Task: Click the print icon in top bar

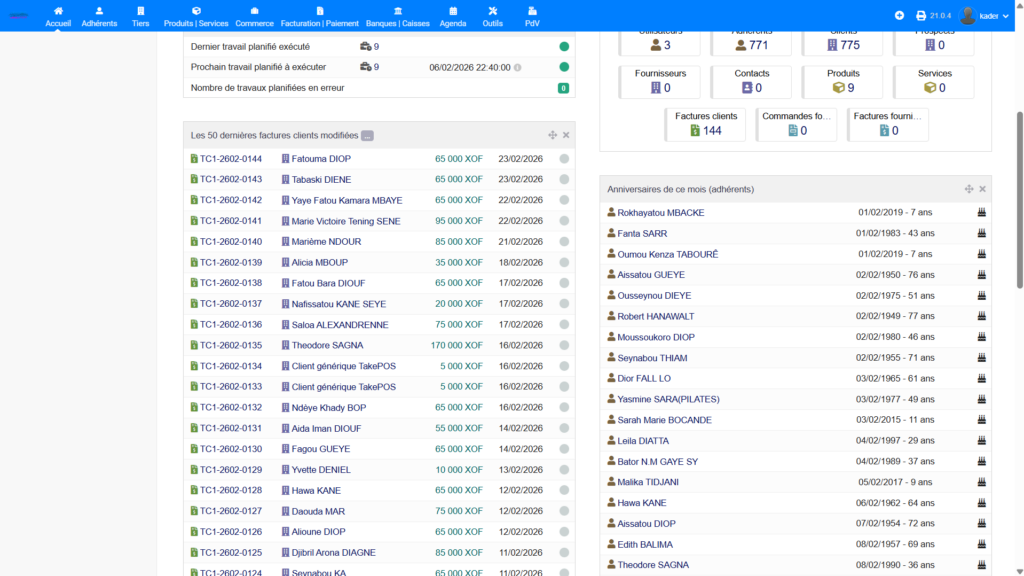Action: [x=920, y=16]
